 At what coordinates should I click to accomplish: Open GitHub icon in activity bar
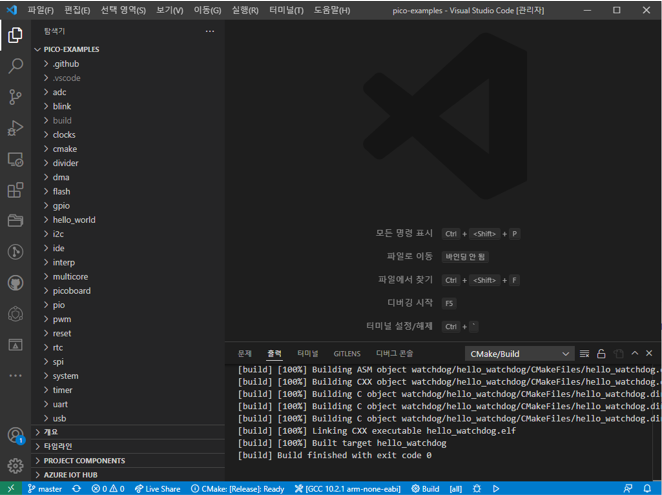[x=15, y=283]
